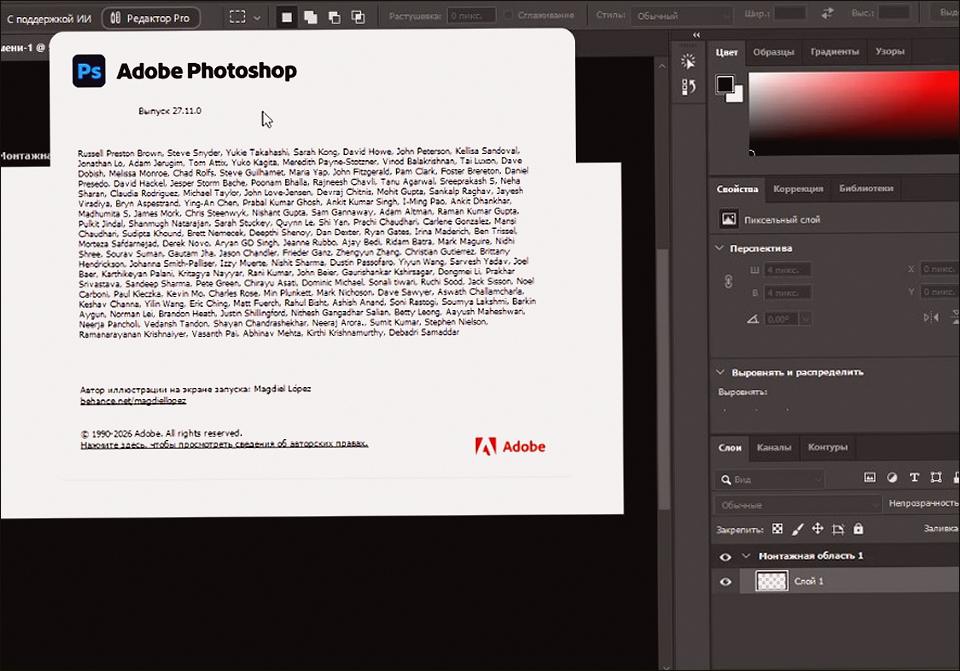960x671 pixels.
Task: Click the Выс. height input field in options bar
Action: pyautogui.click(x=894, y=13)
